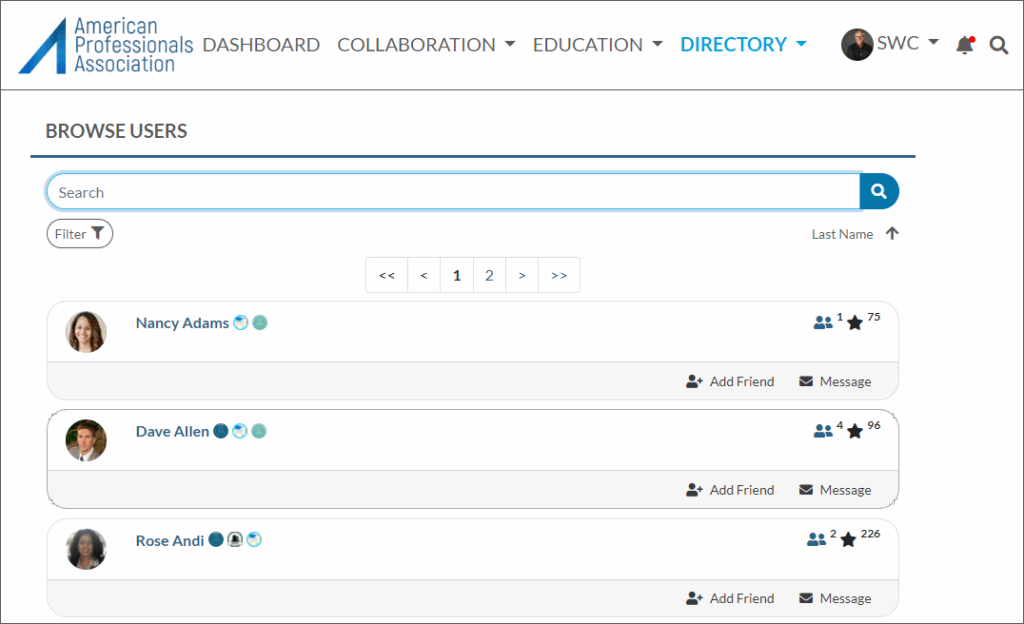The height and width of the screenshot is (624, 1024).
Task: Click into the Search users field
Action: pyautogui.click(x=452, y=192)
